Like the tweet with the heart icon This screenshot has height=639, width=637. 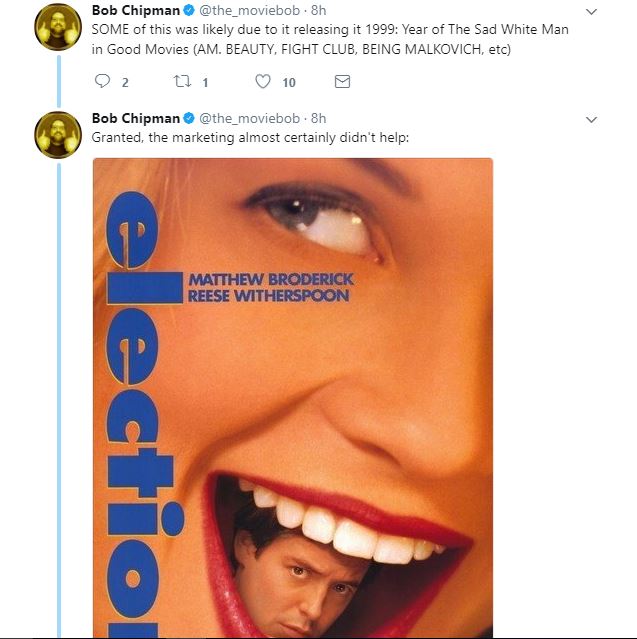263,82
